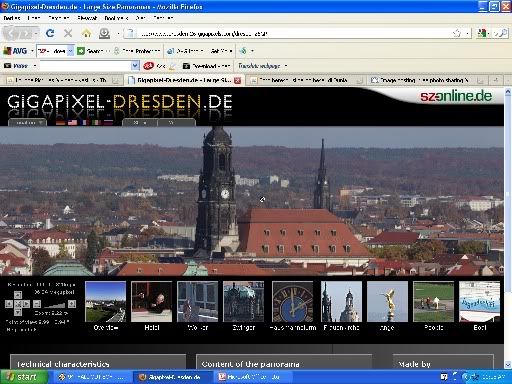Open the last menu in the menu bar
Viewport: 512px width, 384px height.
point(163,18)
